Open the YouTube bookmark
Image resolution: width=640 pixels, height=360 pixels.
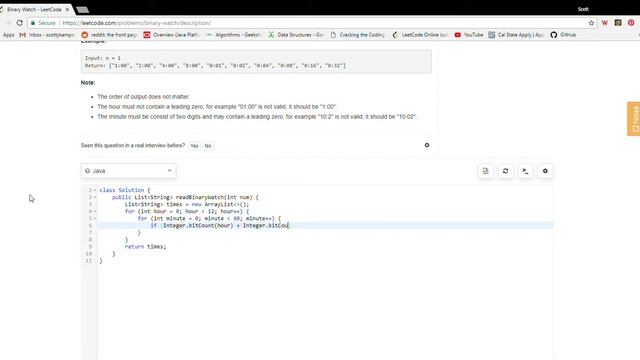point(469,35)
